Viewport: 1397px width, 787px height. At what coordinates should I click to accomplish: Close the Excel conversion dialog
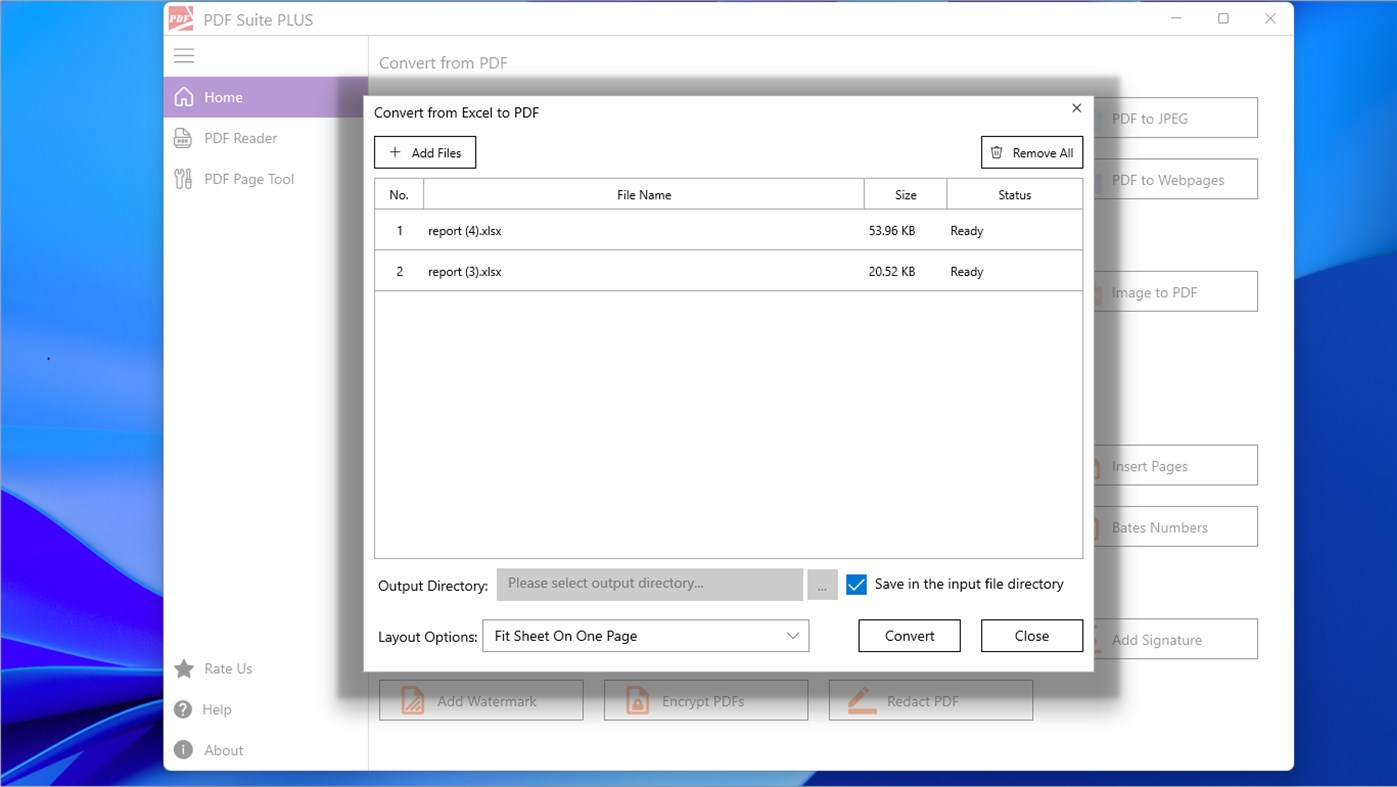(x=1076, y=108)
